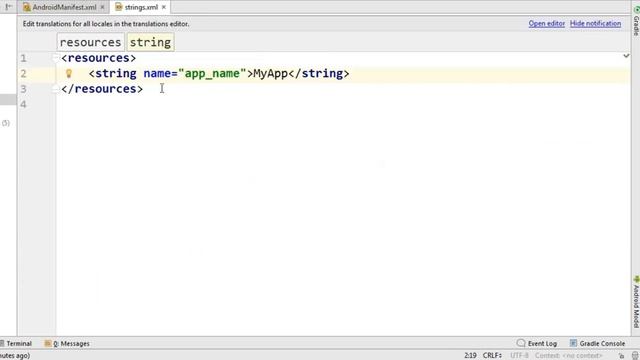Click line number 4 in the gutter
The width and height of the screenshot is (640, 360).
coord(23,105)
